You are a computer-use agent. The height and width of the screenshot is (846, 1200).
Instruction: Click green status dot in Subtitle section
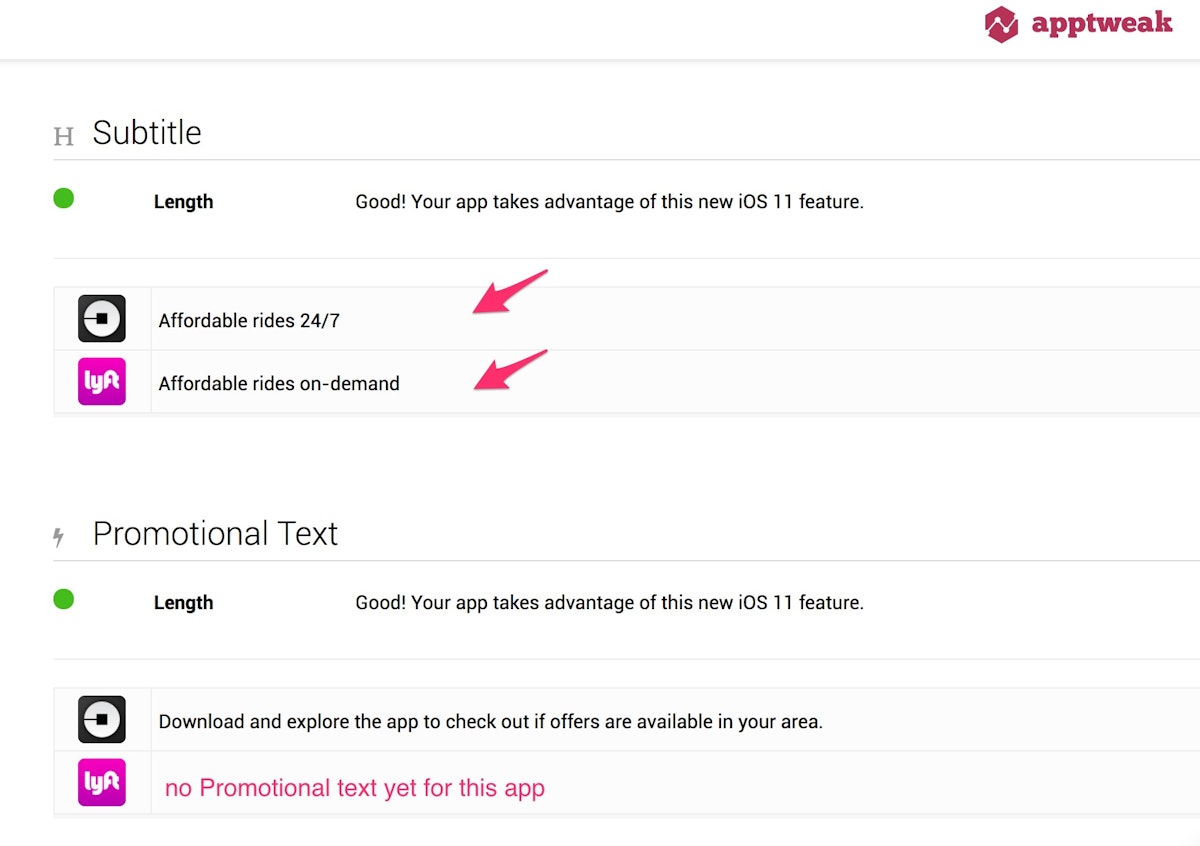click(63, 199)
